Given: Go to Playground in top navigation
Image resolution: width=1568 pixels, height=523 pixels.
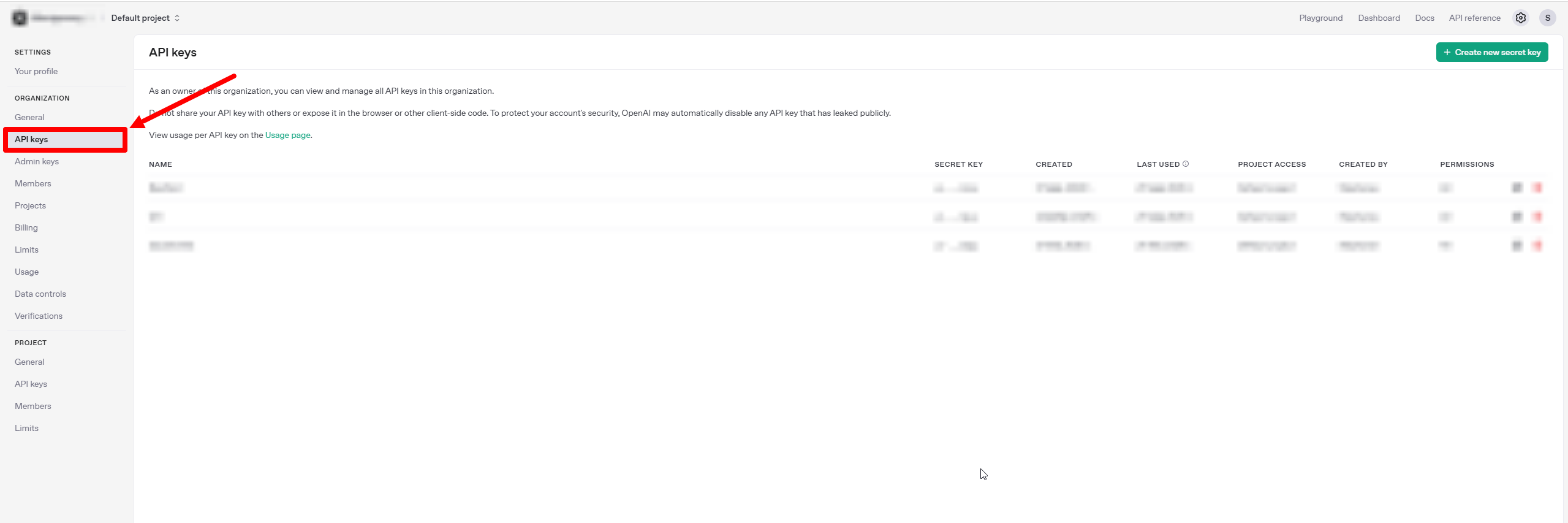Looking at the screenshot, I should (x=1320, y=18).
